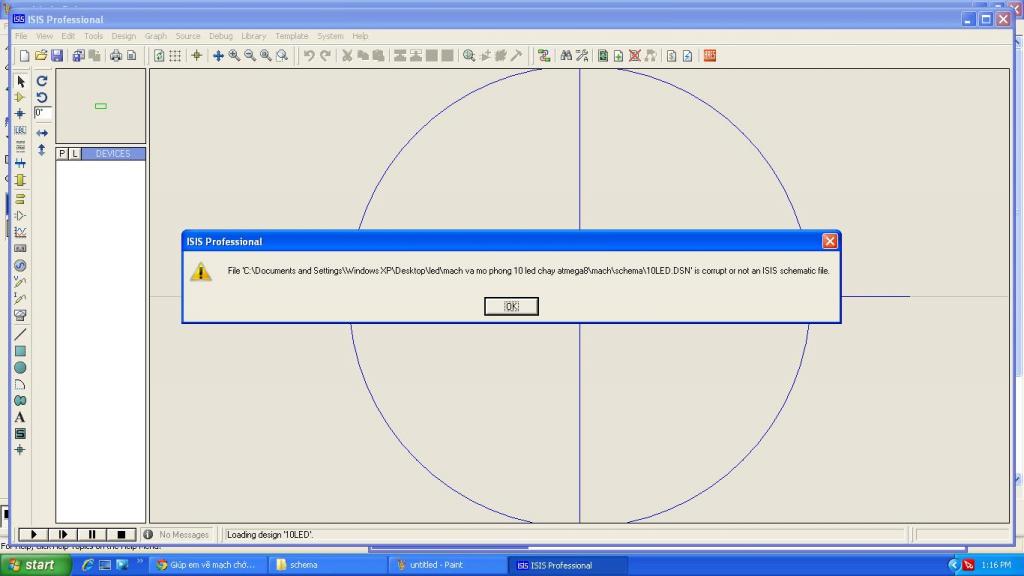The width and height of the screenshot is (1024, 576).
Task: Create a new design with New File icon
Action: [24, 56]
